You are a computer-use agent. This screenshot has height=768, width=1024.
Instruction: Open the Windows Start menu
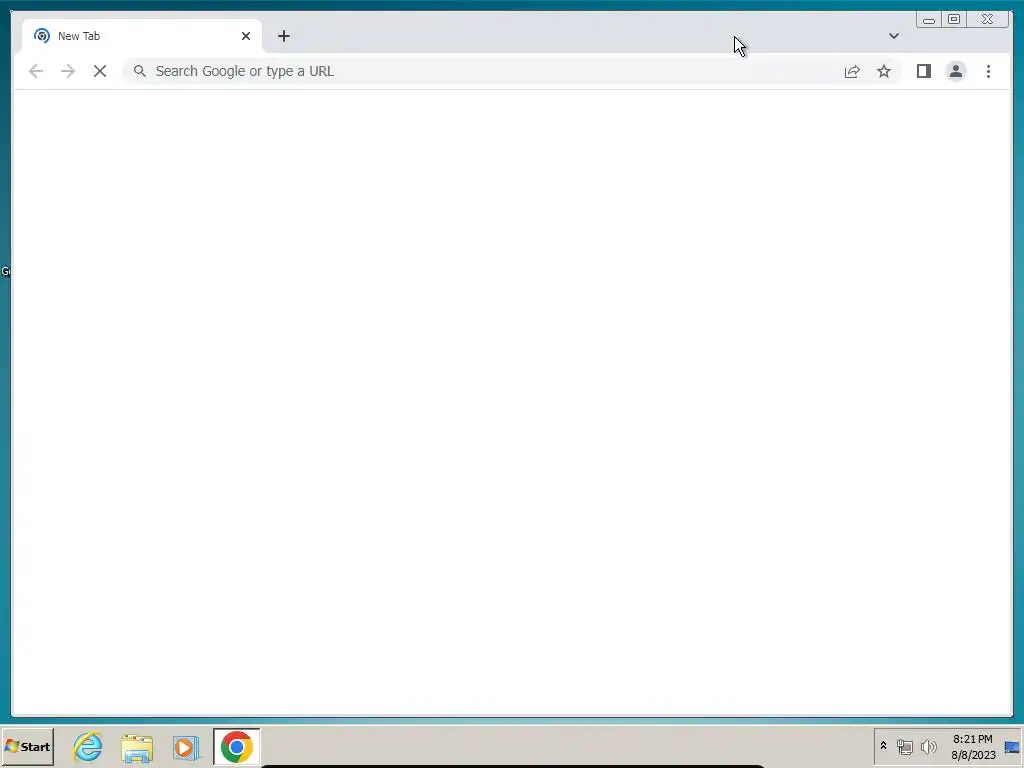tap(28, 746)
